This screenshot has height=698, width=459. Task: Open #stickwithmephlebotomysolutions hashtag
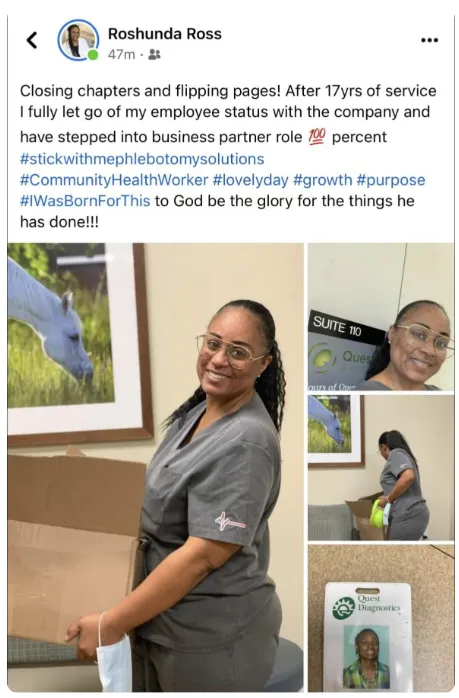142,159
